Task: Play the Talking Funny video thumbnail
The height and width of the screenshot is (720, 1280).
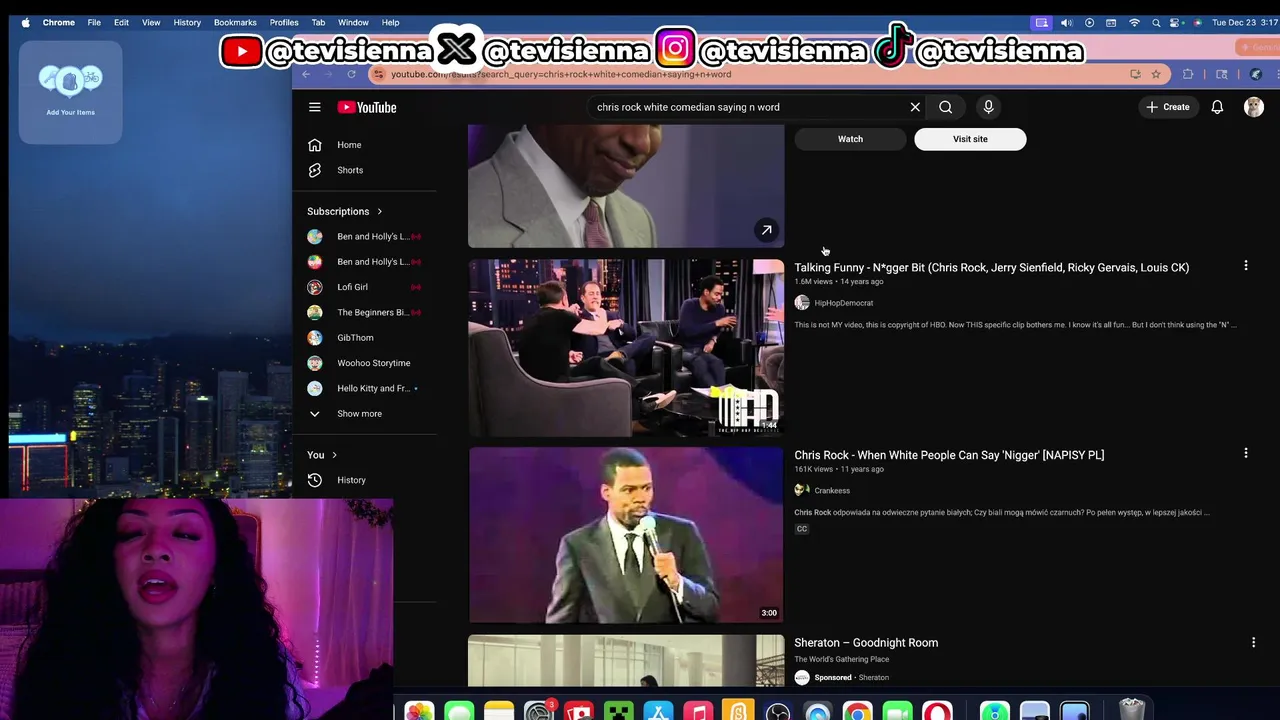Action: pyautogui.click(x=626, y=347)
